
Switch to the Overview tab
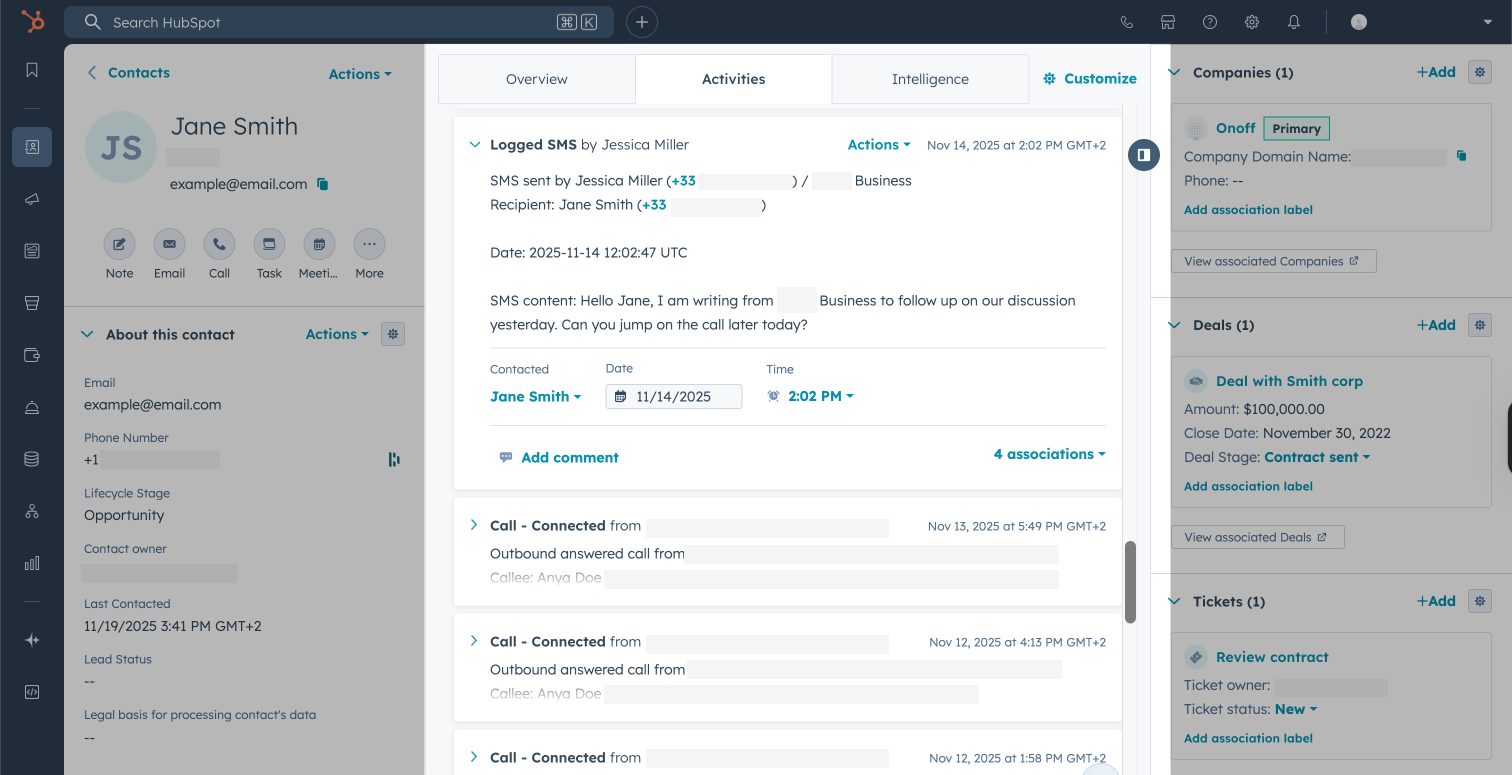(x=536, y=79)
